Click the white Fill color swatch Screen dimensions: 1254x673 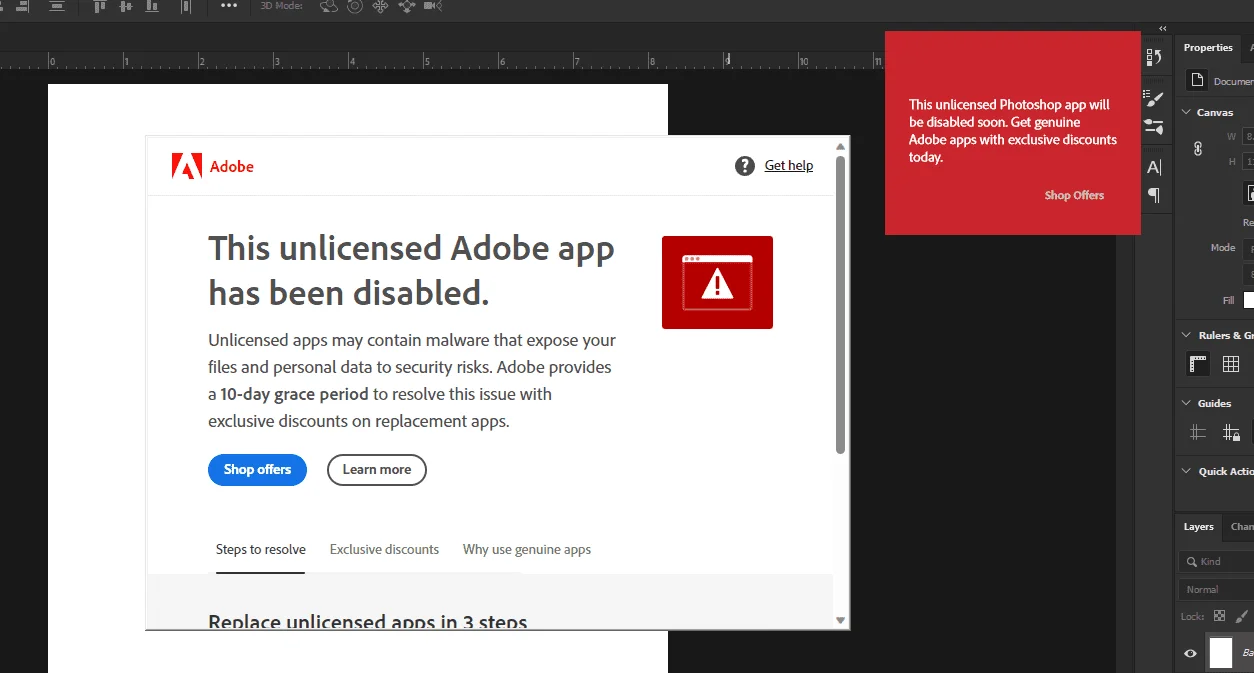1249,300
